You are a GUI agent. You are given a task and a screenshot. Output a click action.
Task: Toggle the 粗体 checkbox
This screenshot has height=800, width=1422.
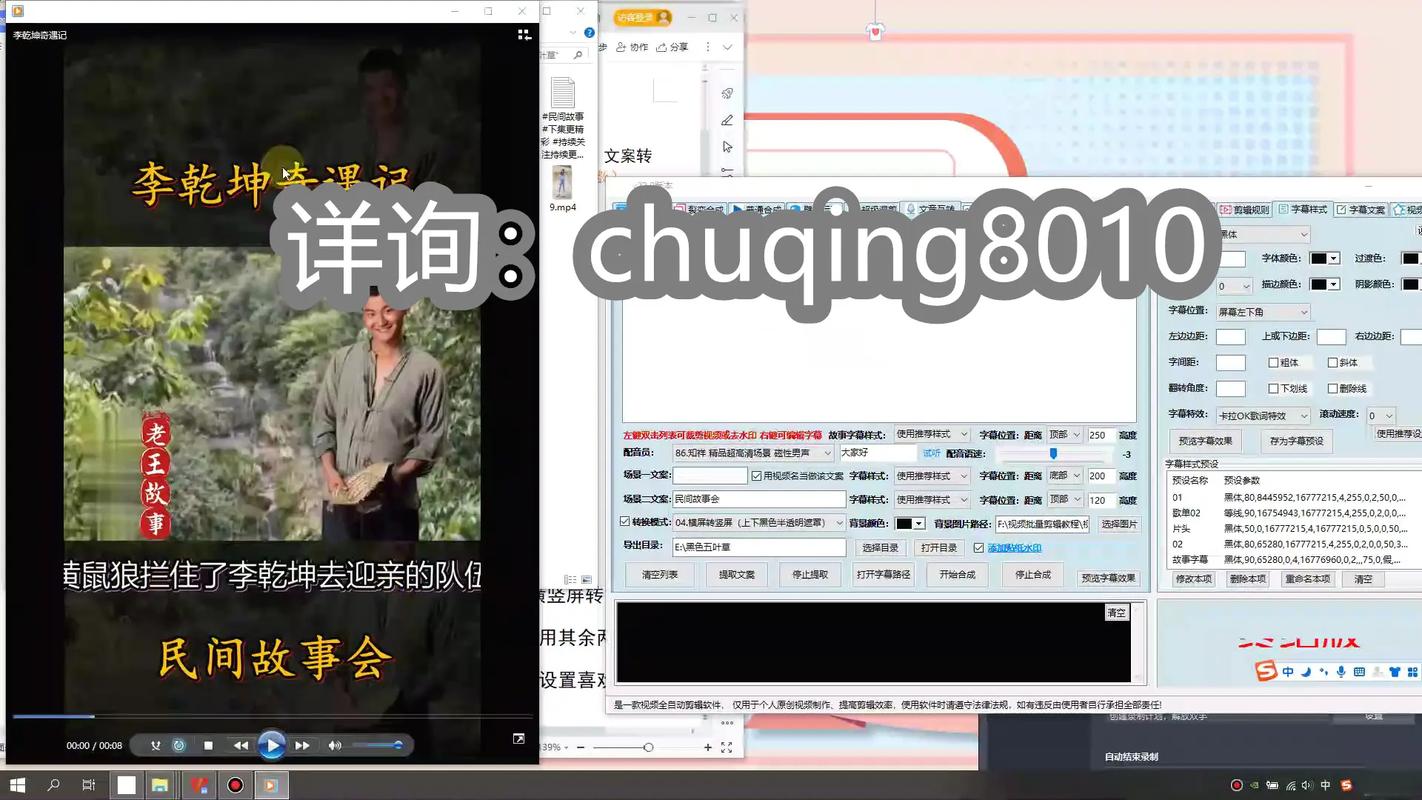(1273, 363)
